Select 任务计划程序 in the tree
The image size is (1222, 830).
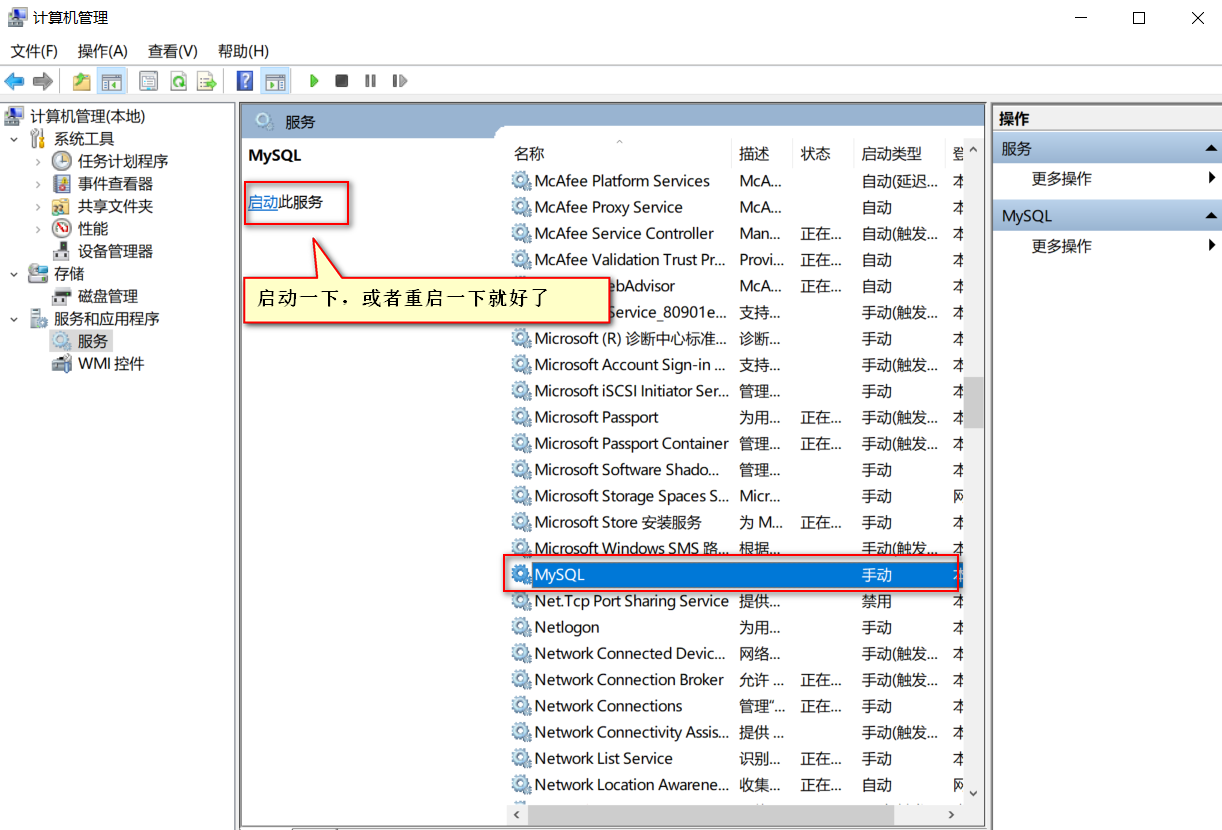pos(123,161)
